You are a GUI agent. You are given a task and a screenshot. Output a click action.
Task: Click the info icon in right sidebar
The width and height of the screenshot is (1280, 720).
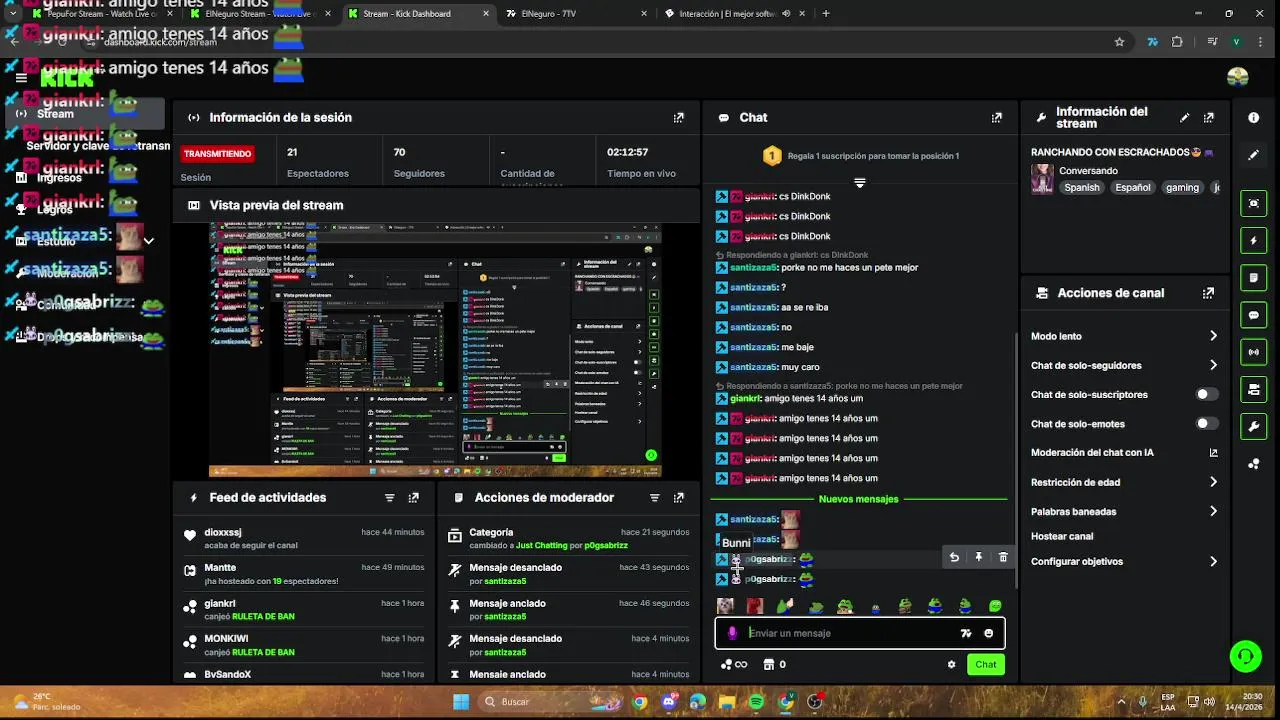click(x=1254, y=117)
